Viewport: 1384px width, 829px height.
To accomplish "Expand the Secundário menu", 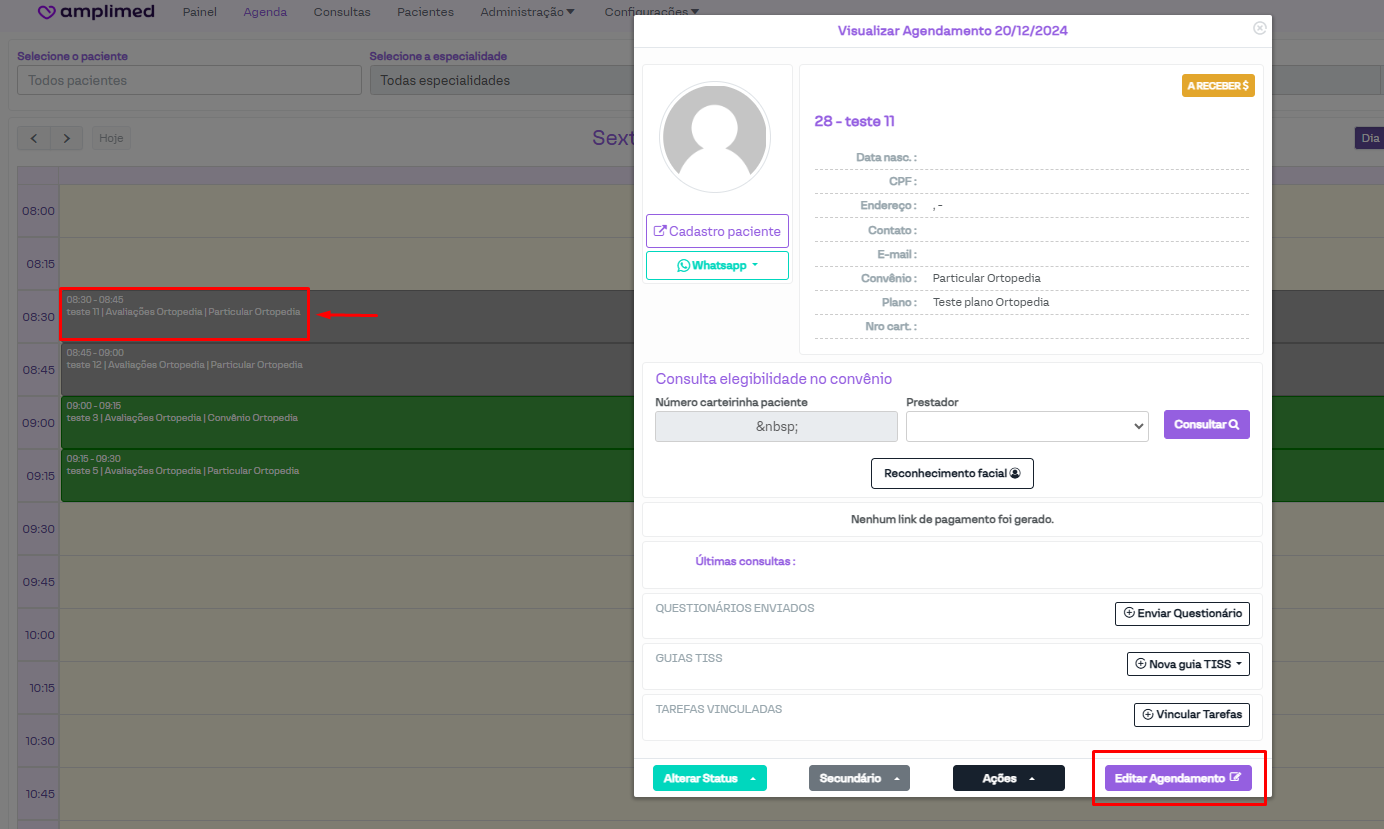I will (x=859, y=778).
